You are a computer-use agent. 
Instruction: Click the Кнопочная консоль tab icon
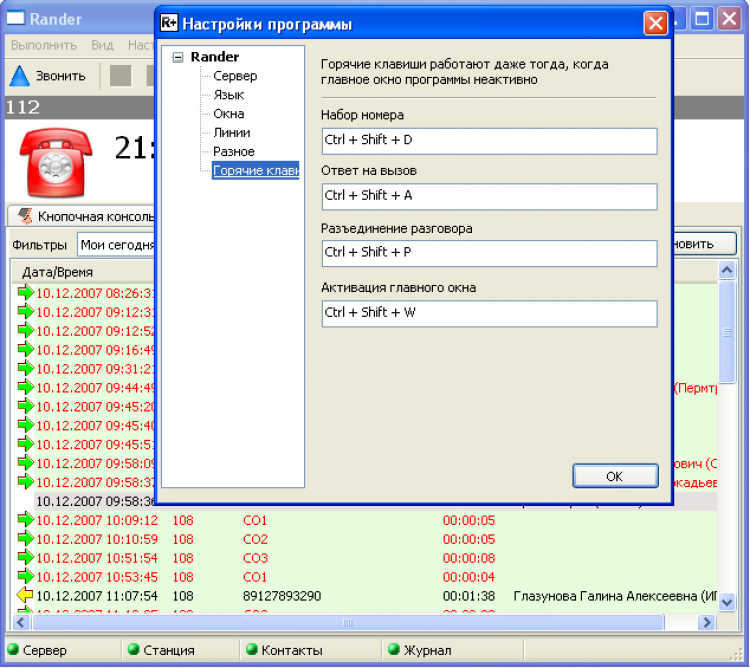25,216
